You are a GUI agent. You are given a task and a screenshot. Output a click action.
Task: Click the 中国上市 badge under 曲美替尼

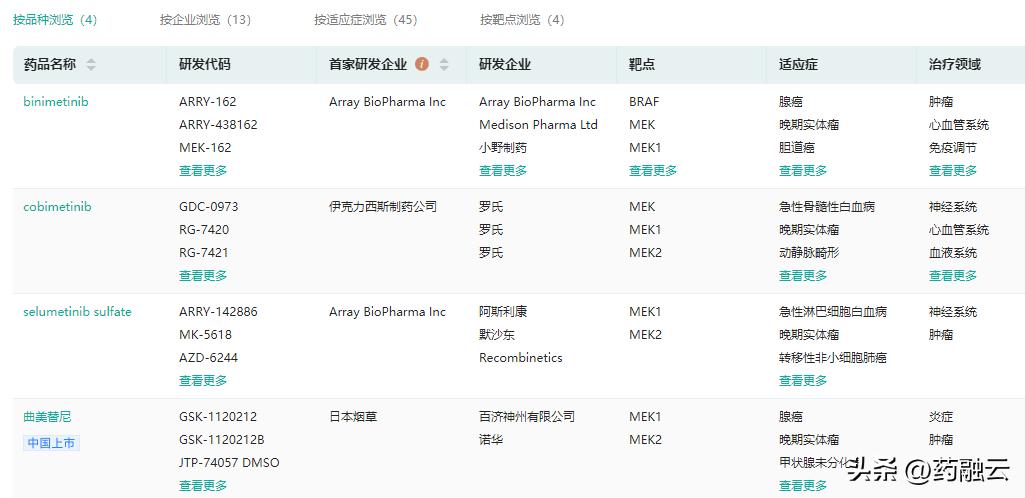51,443
